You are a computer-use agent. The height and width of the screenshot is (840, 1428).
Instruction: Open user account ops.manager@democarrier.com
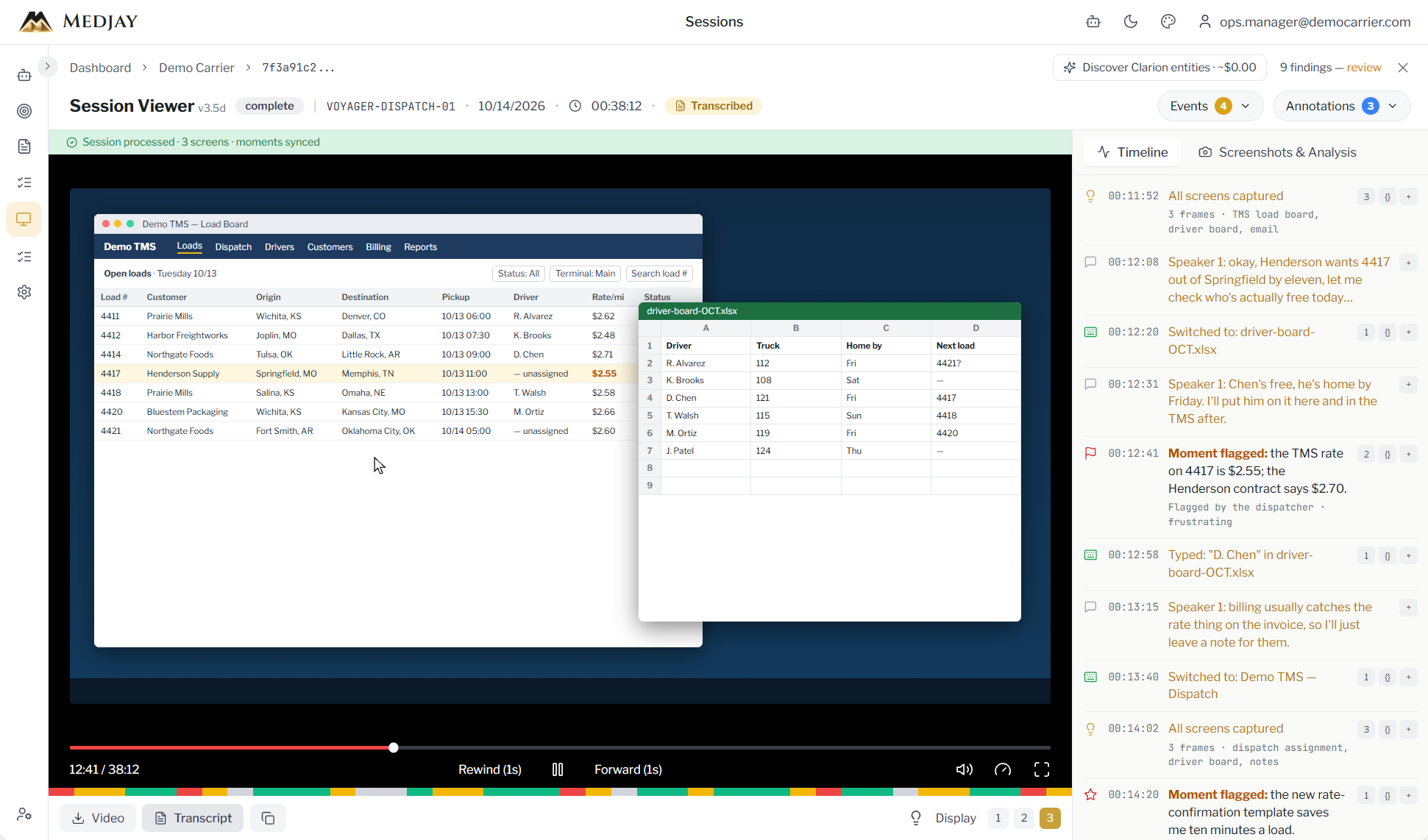[x=1304, y=21]
